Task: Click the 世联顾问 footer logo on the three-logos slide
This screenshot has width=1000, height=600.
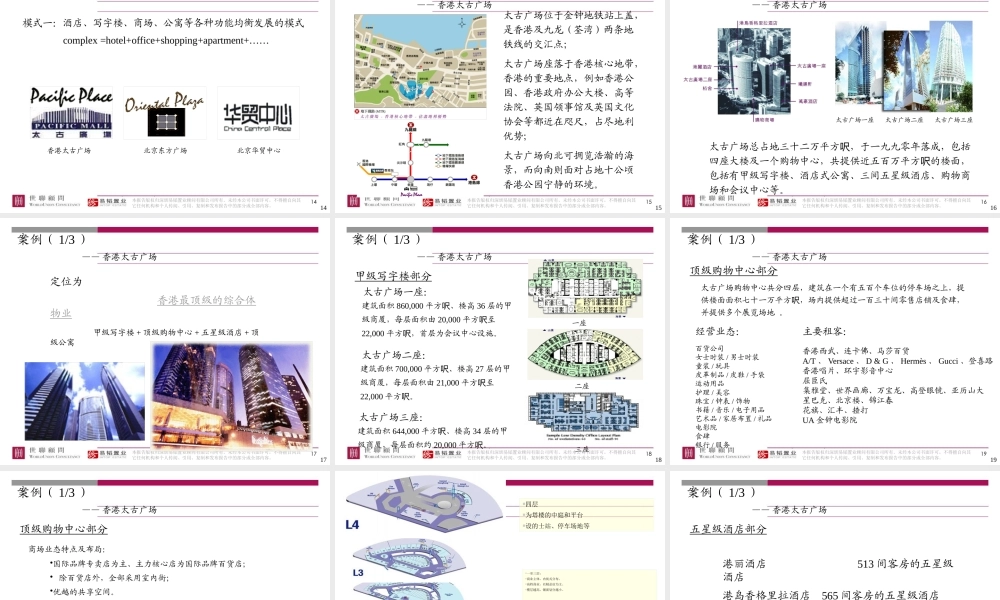Action: [47, 201]
